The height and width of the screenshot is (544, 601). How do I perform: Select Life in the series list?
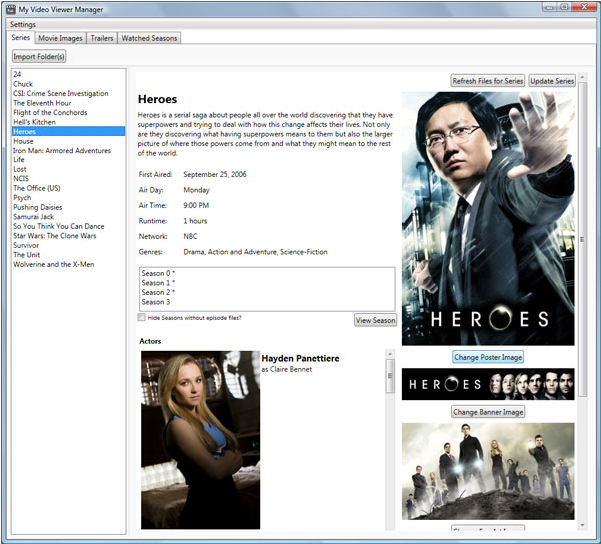coord(68,160)
